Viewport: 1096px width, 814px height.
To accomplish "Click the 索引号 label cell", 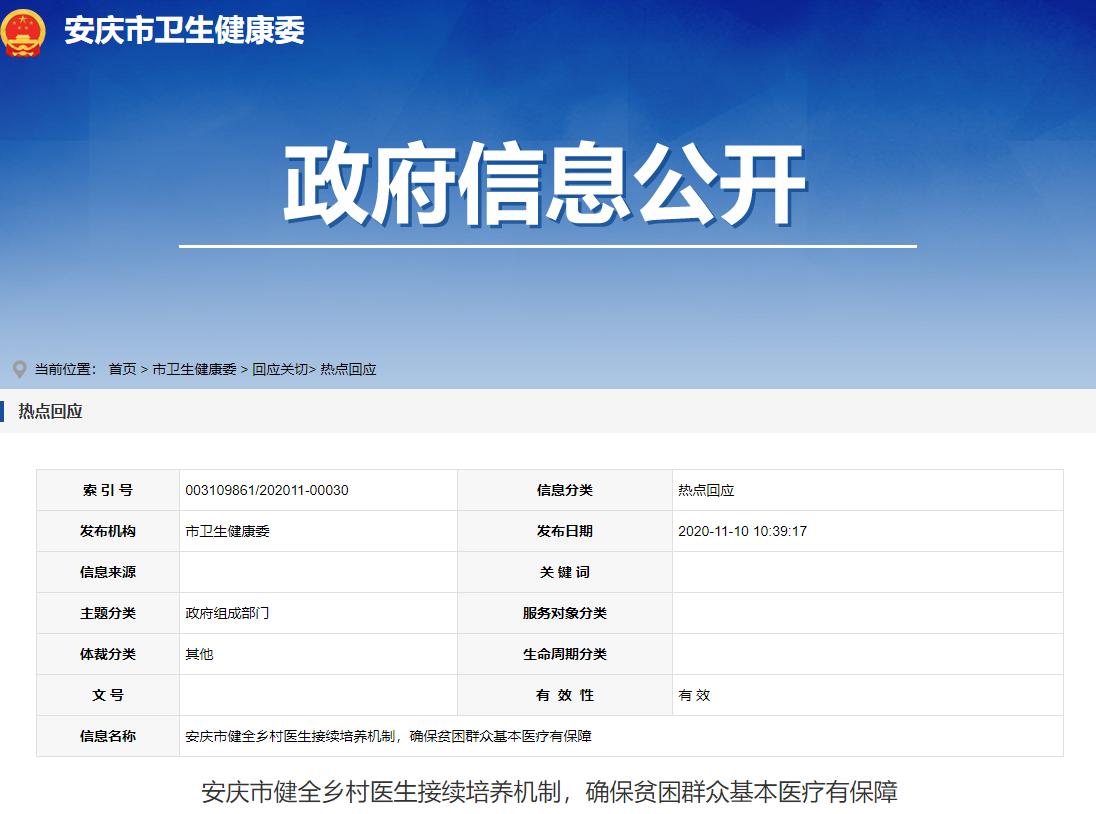I will (x=108, y=490).
